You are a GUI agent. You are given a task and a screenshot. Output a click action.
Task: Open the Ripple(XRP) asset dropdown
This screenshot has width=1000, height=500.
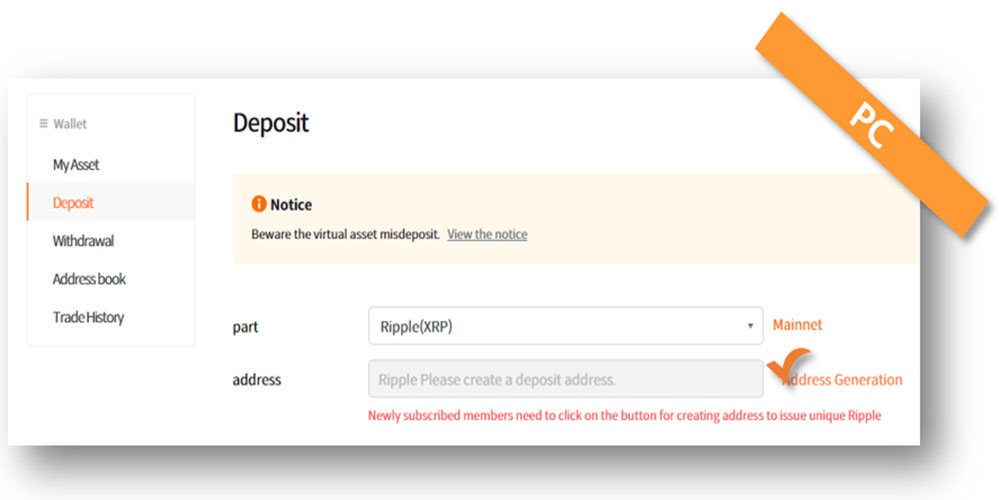(565, 326)
